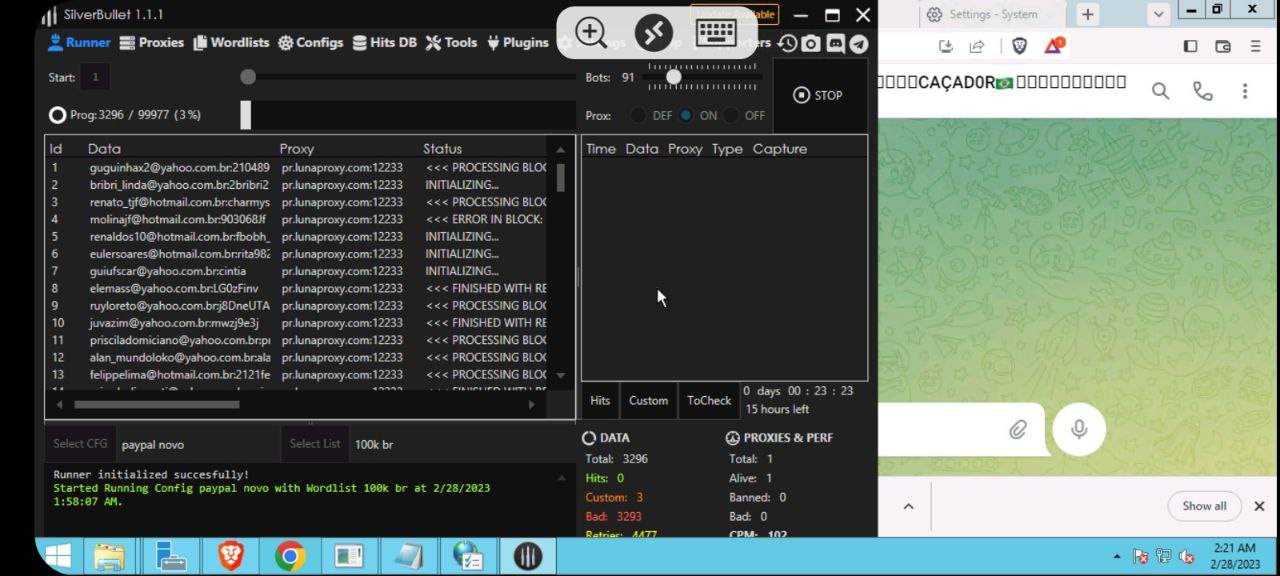The image size is (1280, 576).
Task: Go to the Hits DB tab
Action: (385, 43)
